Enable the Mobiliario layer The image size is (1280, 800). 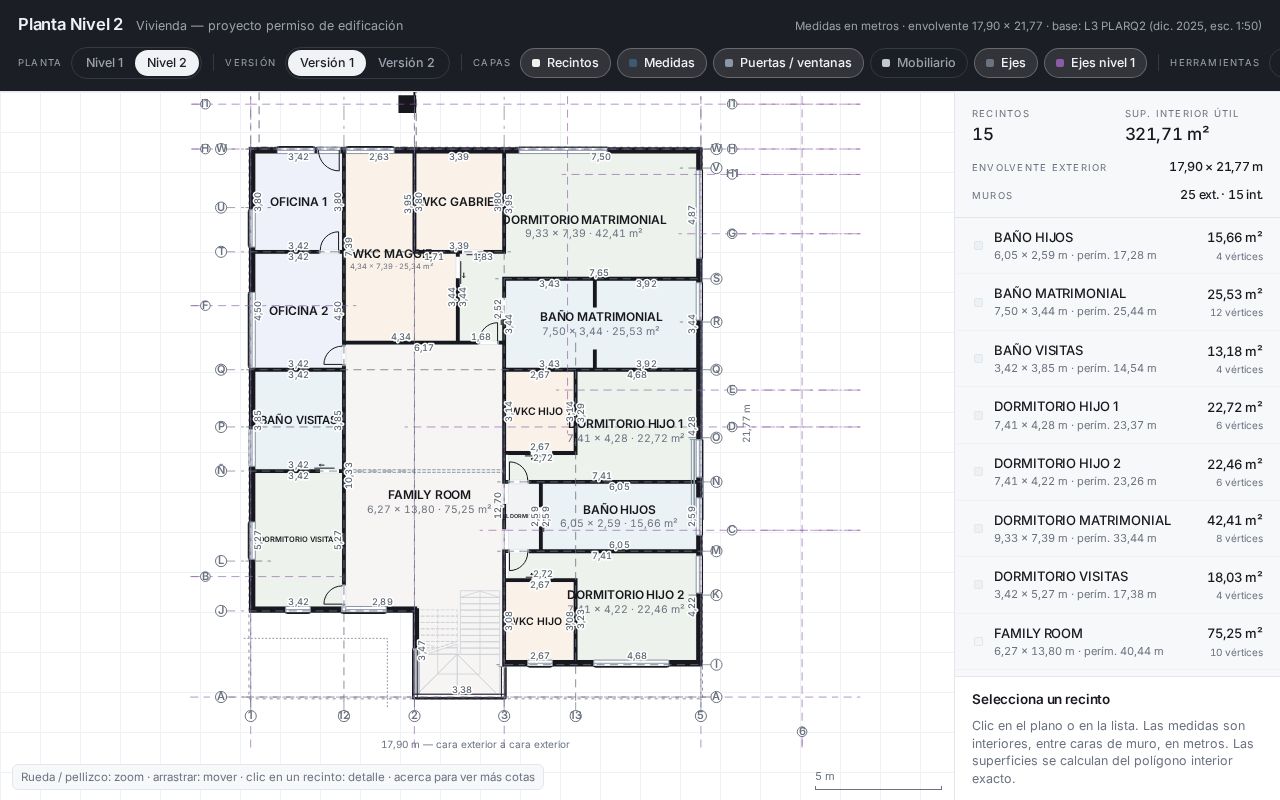point(919,63)
